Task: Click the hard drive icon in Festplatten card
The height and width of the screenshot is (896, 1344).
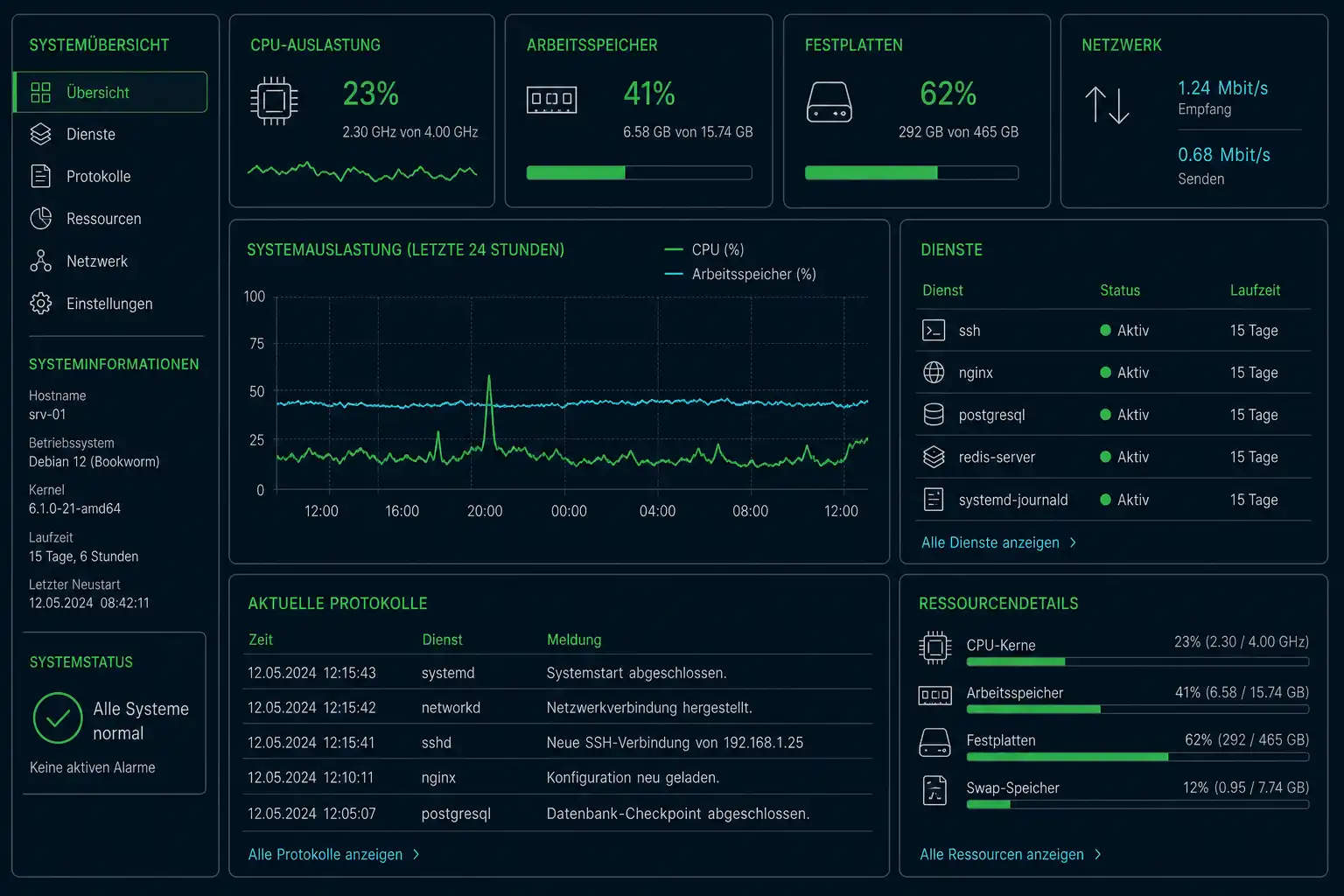Action: tap(829, 101)
